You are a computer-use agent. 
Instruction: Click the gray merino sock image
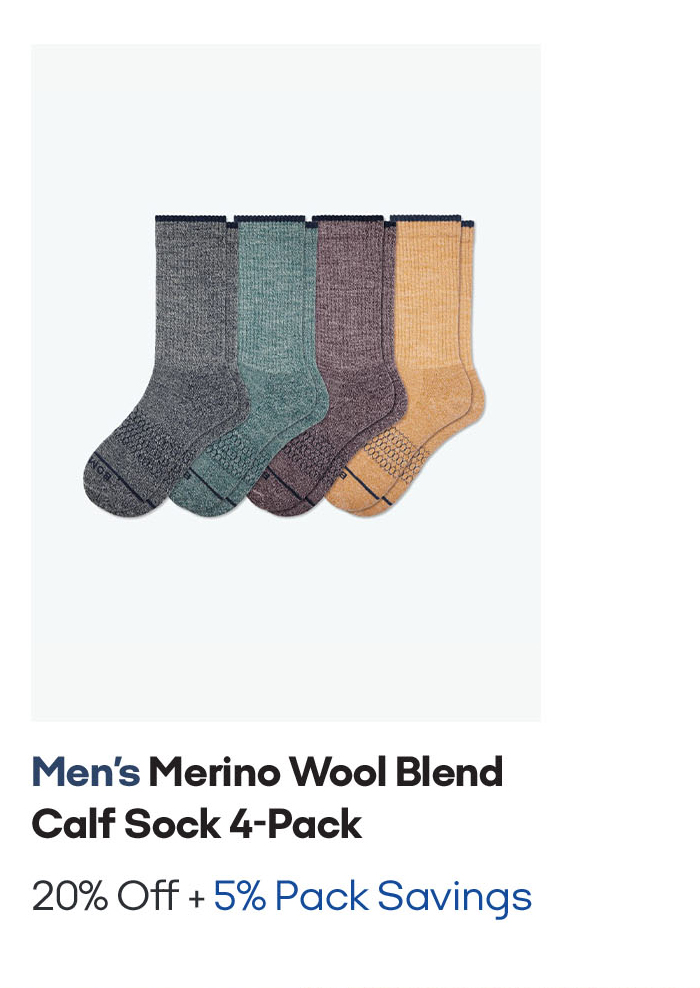click(x=165, y=365)
